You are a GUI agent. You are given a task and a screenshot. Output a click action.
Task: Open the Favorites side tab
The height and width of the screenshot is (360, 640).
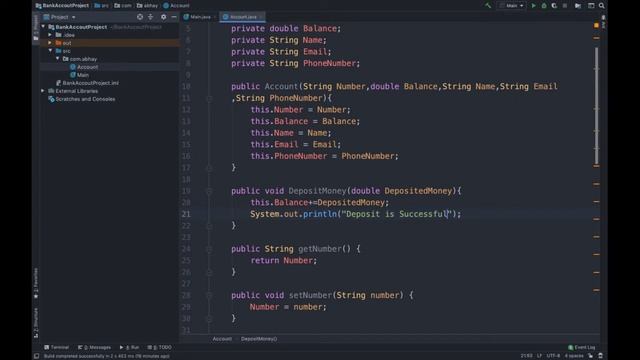coord(36,283)
